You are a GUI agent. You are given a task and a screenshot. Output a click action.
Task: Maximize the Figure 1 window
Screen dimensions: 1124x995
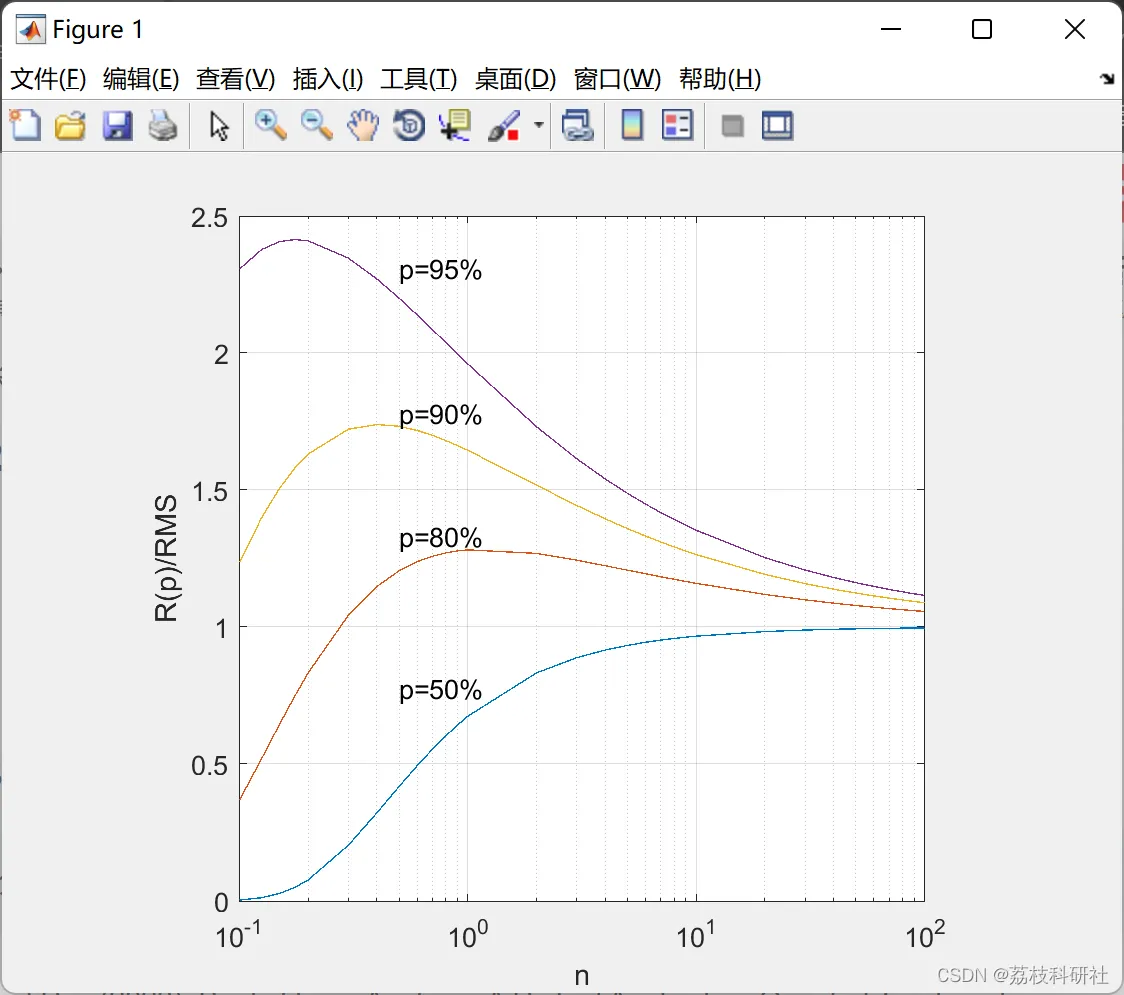pyautogui.click(x=982, y=29)
